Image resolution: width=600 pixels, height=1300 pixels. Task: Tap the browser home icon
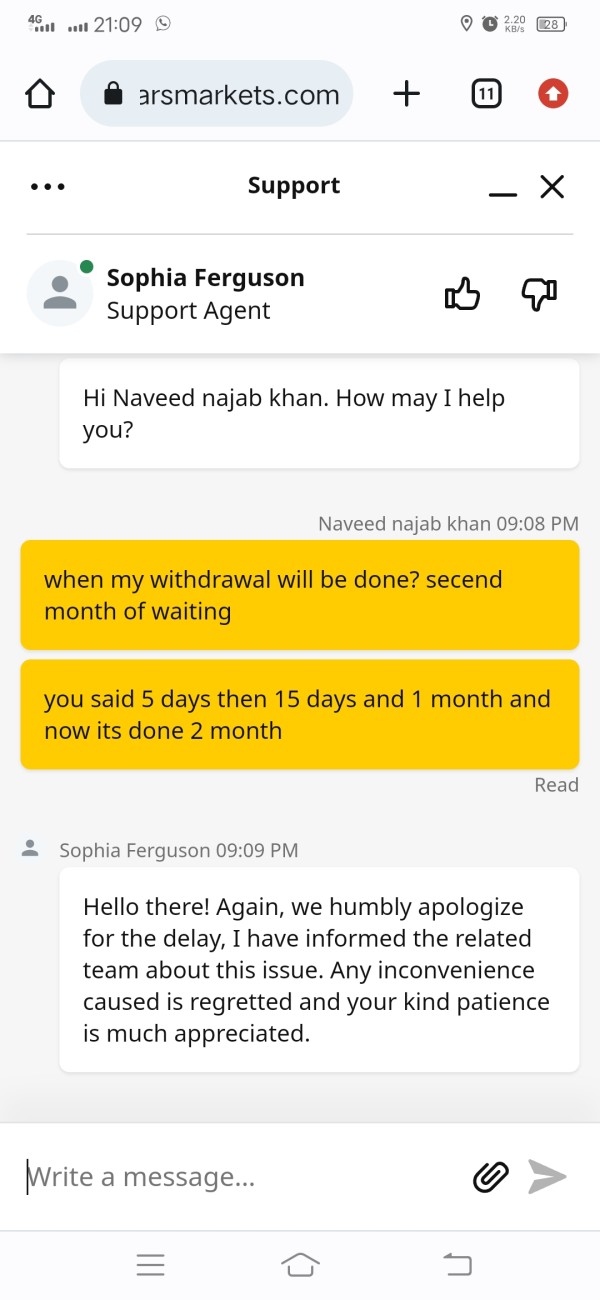pos(39,94)
